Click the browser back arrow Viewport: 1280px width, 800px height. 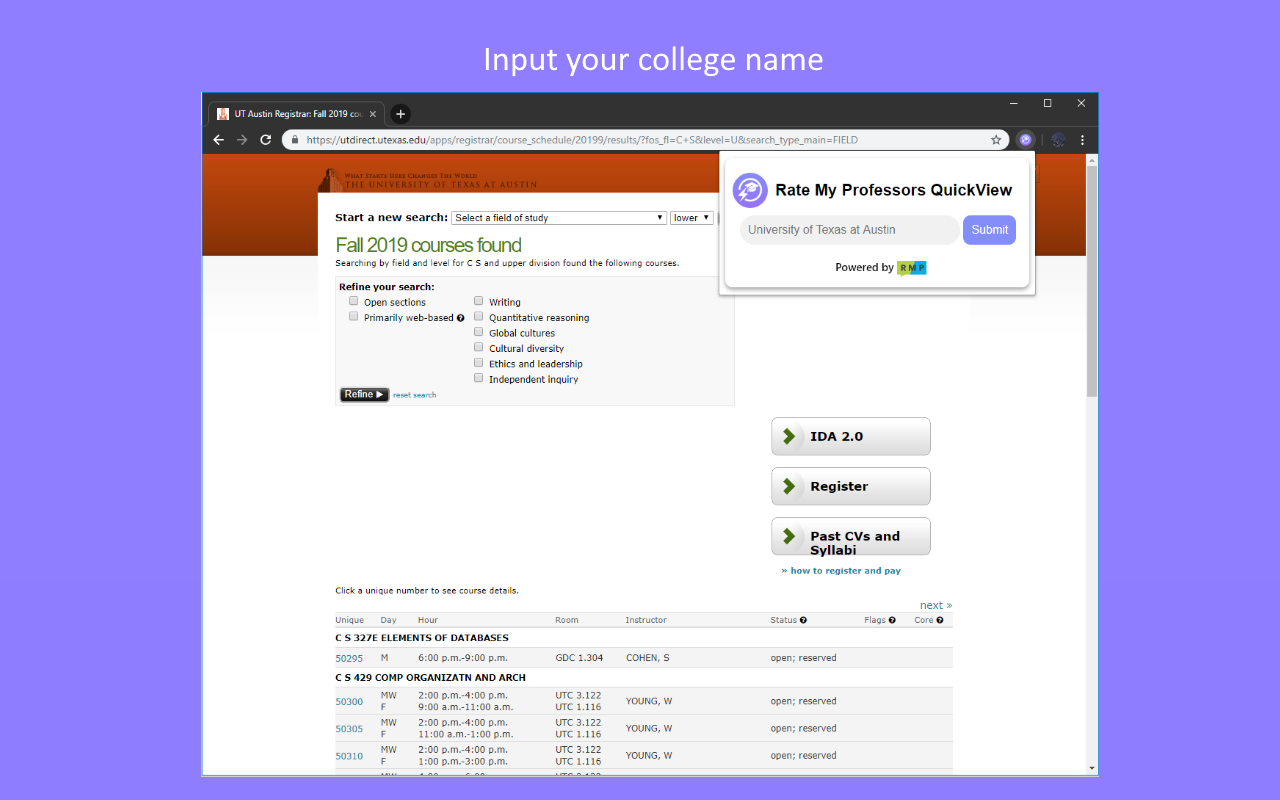click(219, 140)
